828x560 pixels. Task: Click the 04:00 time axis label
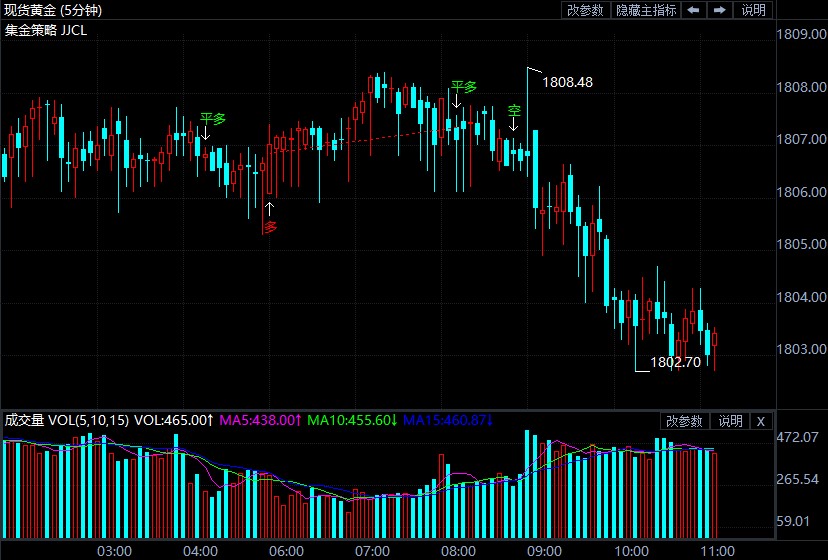[x=200, y=552]
